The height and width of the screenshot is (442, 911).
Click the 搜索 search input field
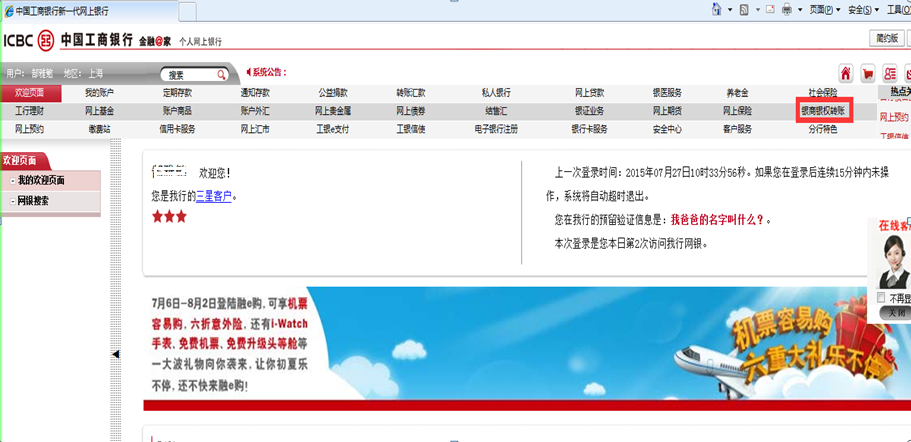187,75
